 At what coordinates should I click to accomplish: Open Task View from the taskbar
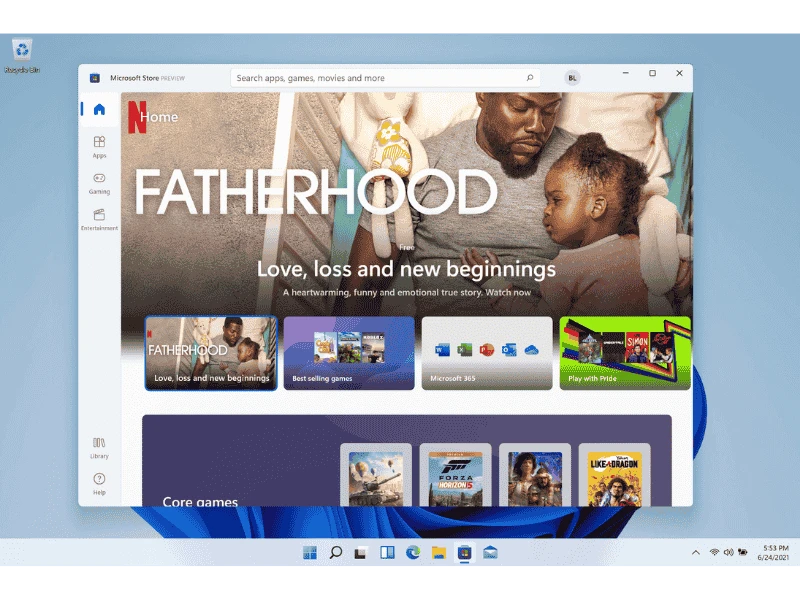361,553
